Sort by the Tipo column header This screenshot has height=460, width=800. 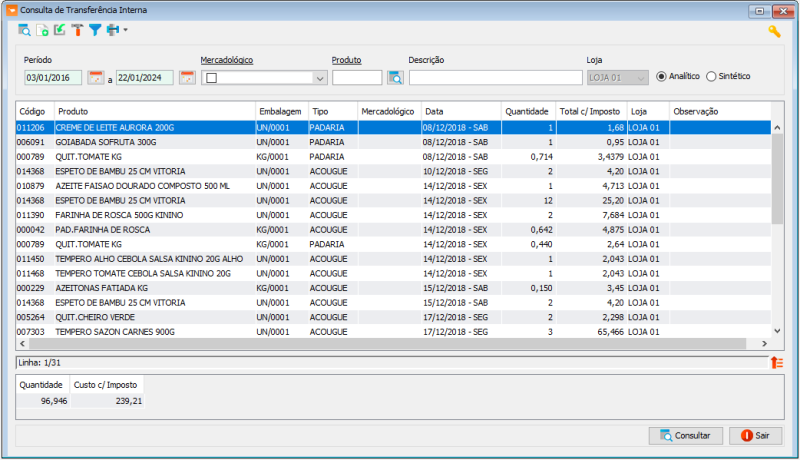click(x=333, y=111)
